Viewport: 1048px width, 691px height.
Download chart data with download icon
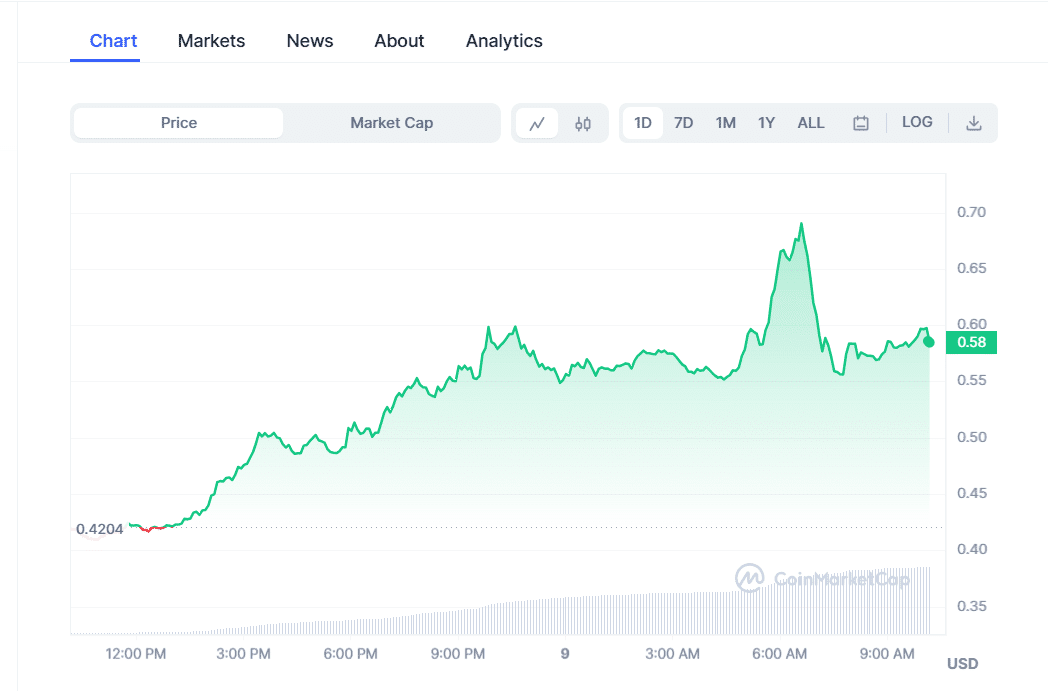(x=973, y=123)
